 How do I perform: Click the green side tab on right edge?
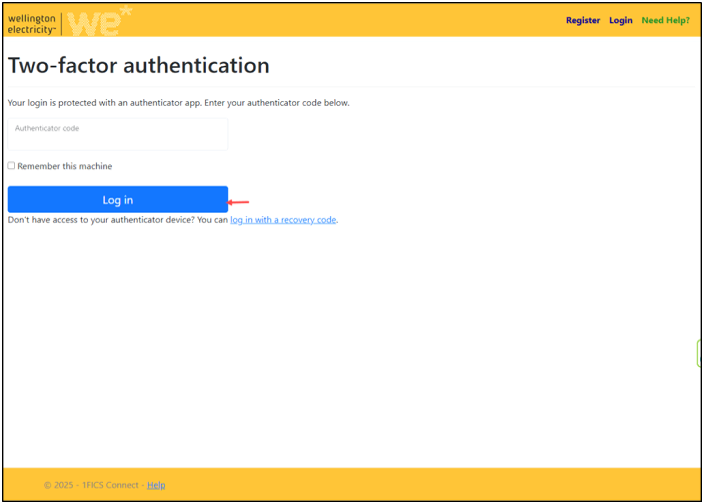pyautogui.click(x=699, y=353)
